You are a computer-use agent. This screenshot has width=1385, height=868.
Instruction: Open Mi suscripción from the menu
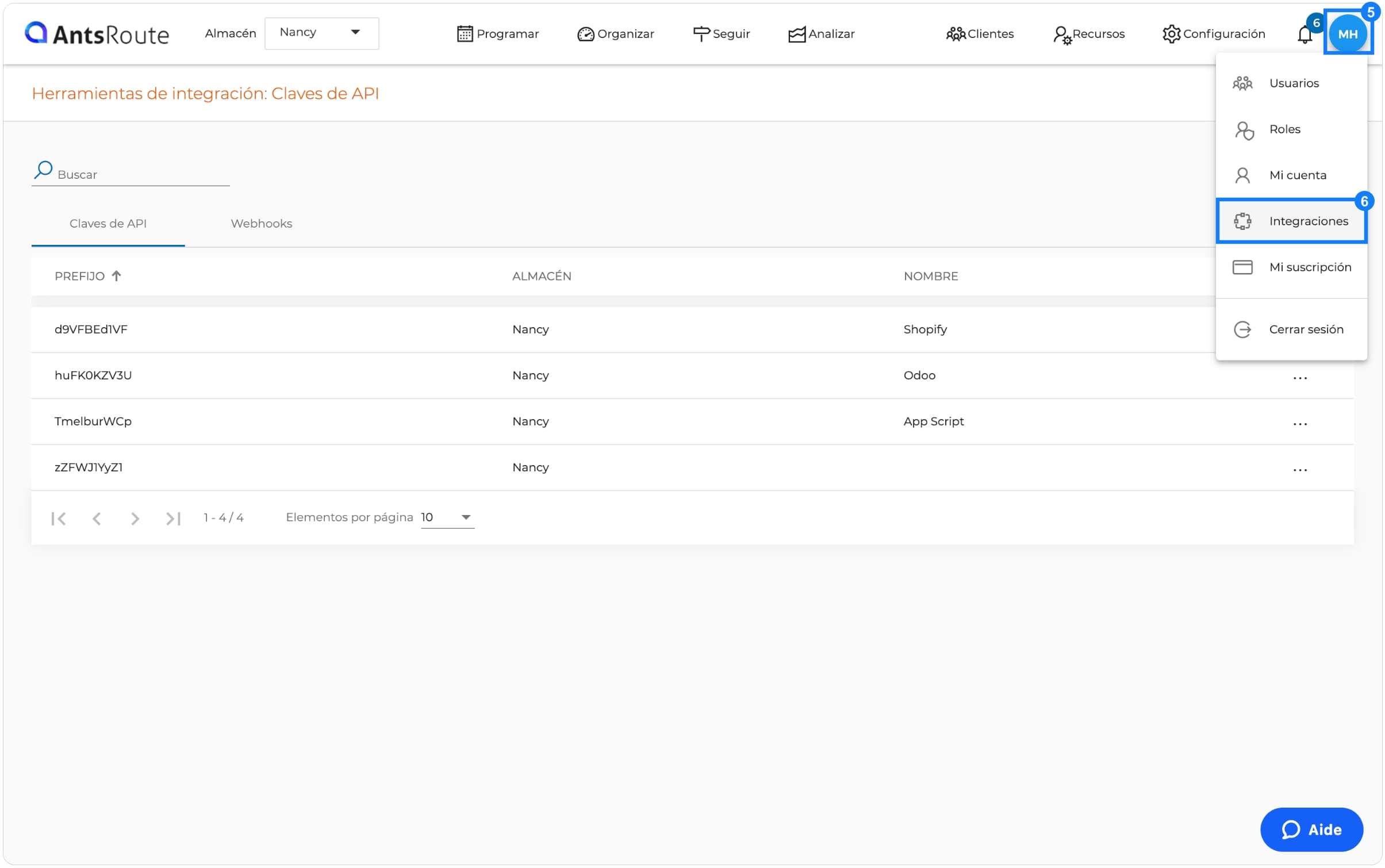(x=1291, y=267)
